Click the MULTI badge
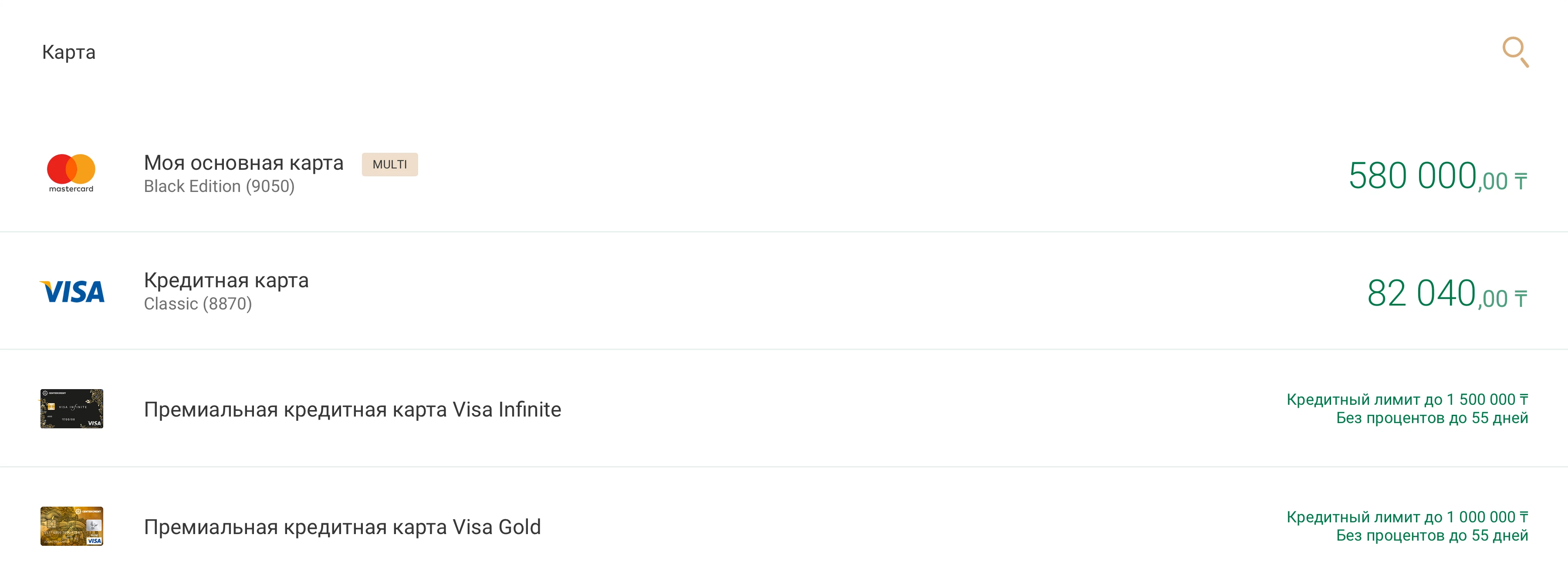Screen dimensions: 1568x585 coord(389,164)
